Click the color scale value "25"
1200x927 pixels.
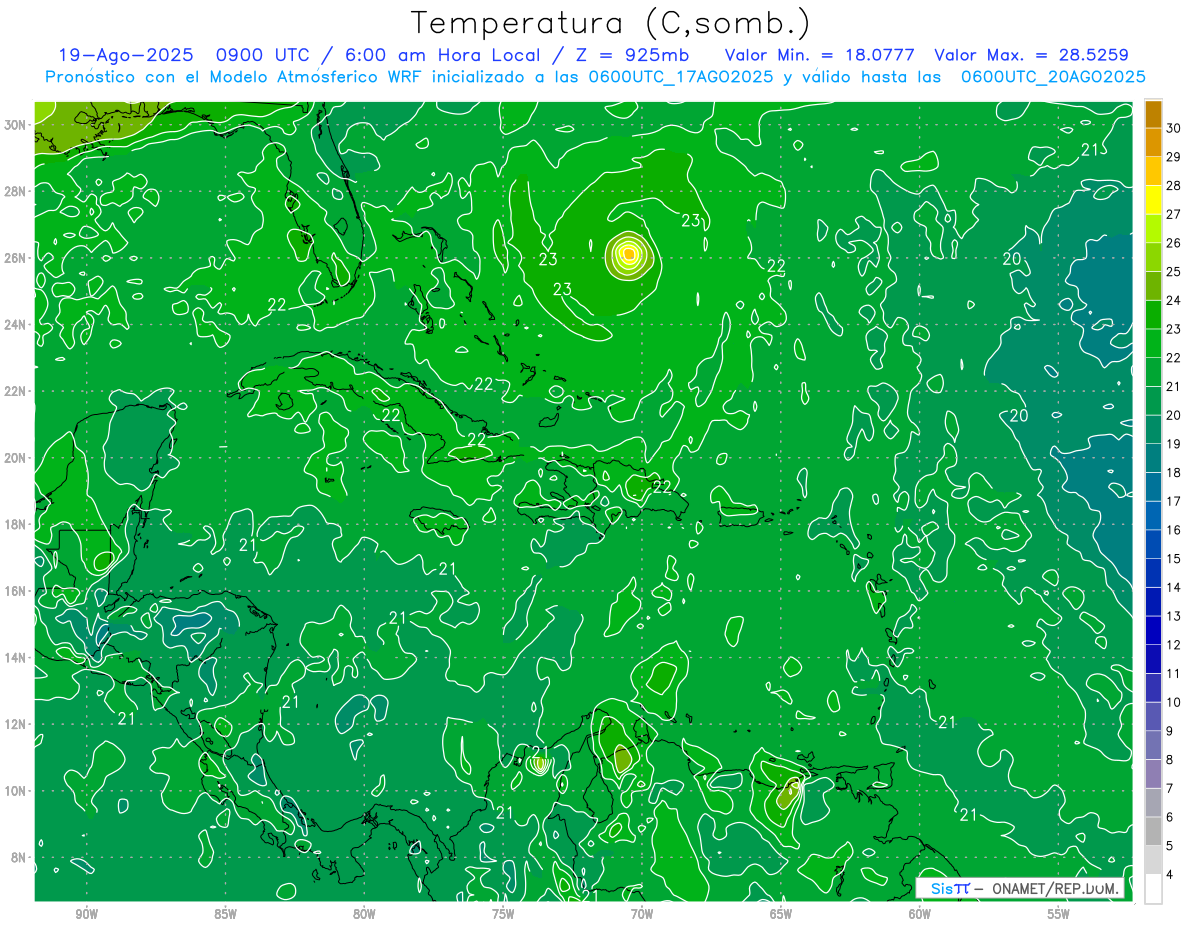1173,271
